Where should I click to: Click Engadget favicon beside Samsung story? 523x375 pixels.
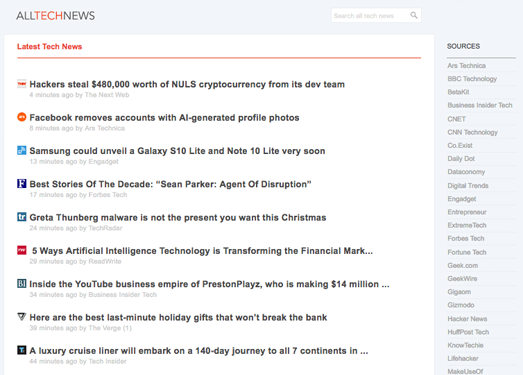[22, 150]
